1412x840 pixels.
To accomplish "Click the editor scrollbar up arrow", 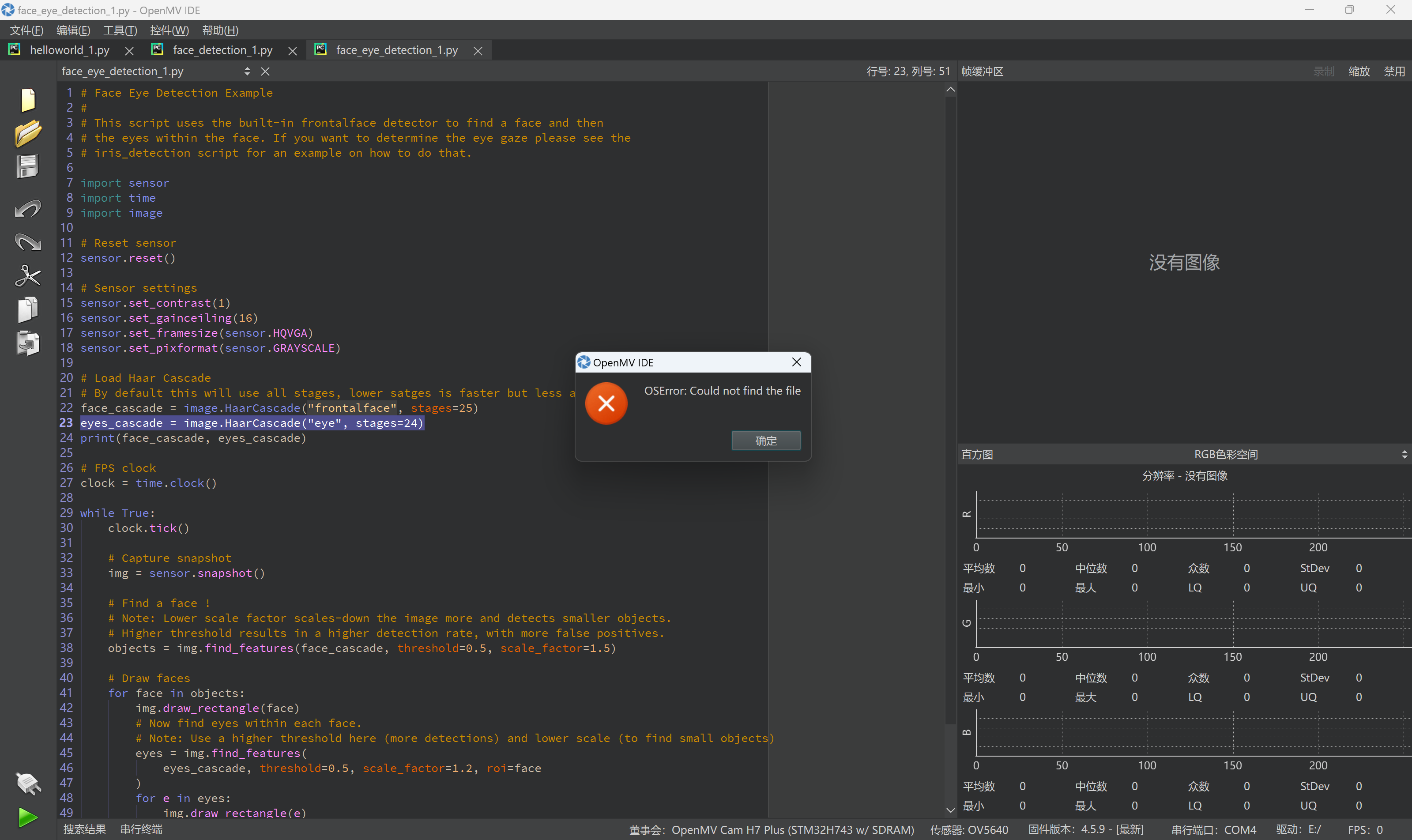I will coord(951,90).
